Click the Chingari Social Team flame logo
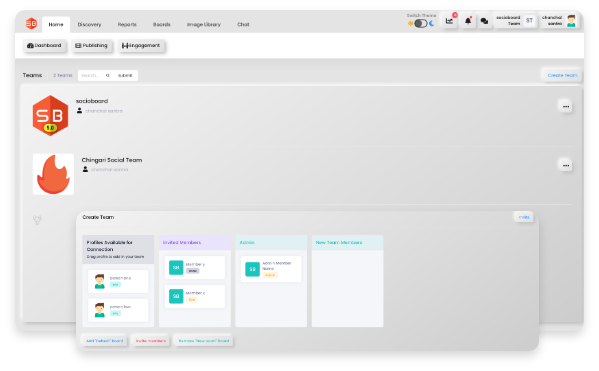This screenshot has height=371, width=599. (x=53, y=174)
